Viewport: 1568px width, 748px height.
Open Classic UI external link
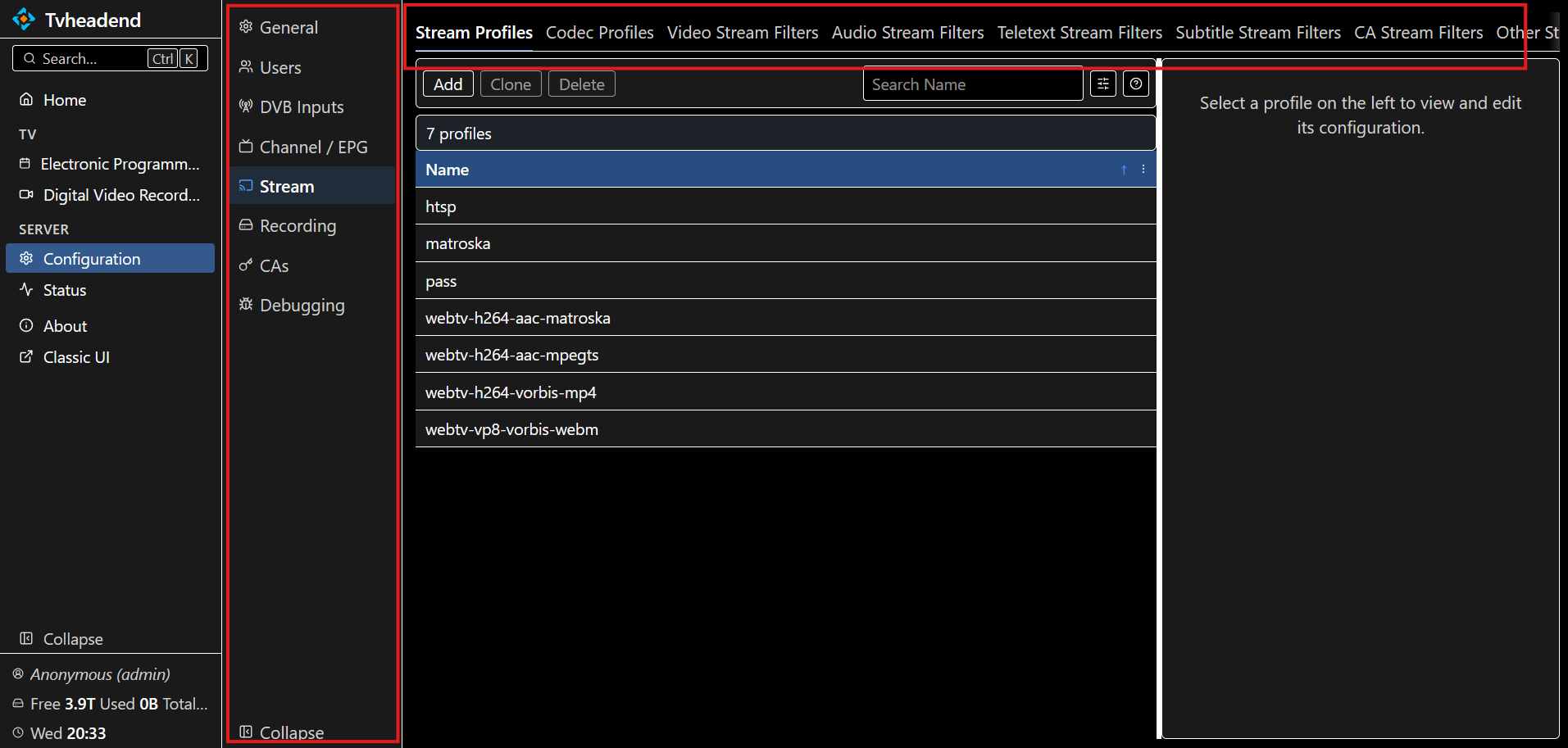[x=110, y=357]
